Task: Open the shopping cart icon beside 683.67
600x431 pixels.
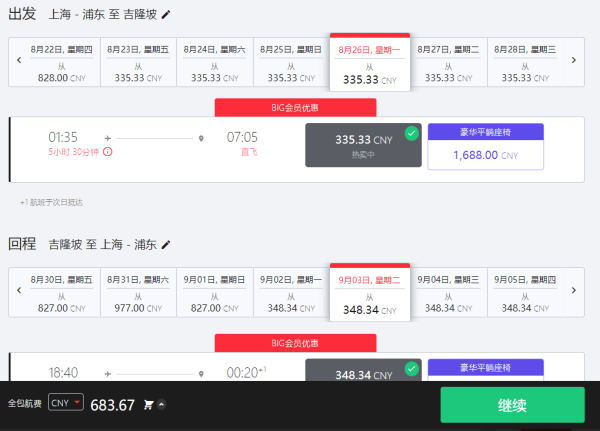Action: pyautogui.click(x=148, y=405)
